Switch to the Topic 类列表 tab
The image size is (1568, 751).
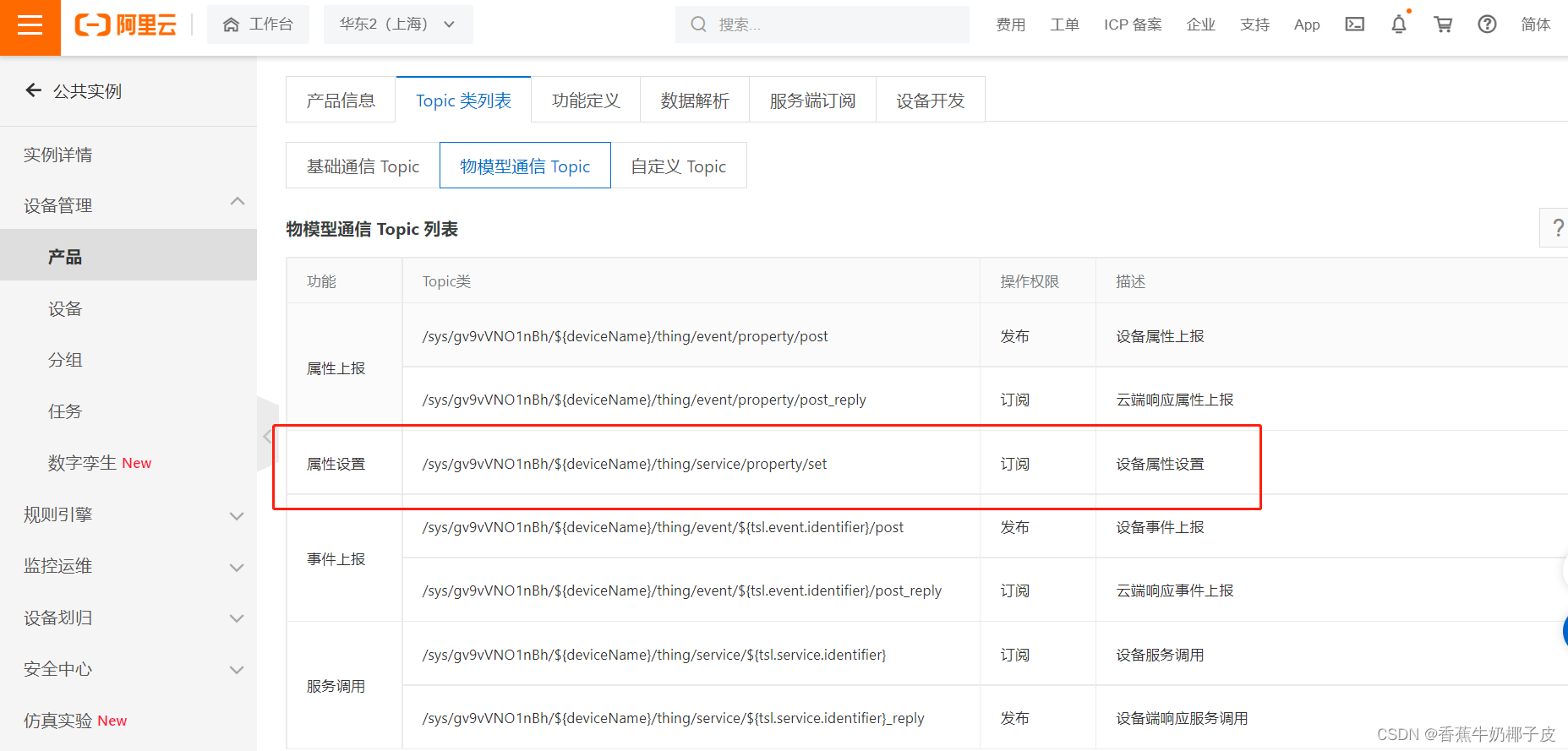[x=463, y=100]
